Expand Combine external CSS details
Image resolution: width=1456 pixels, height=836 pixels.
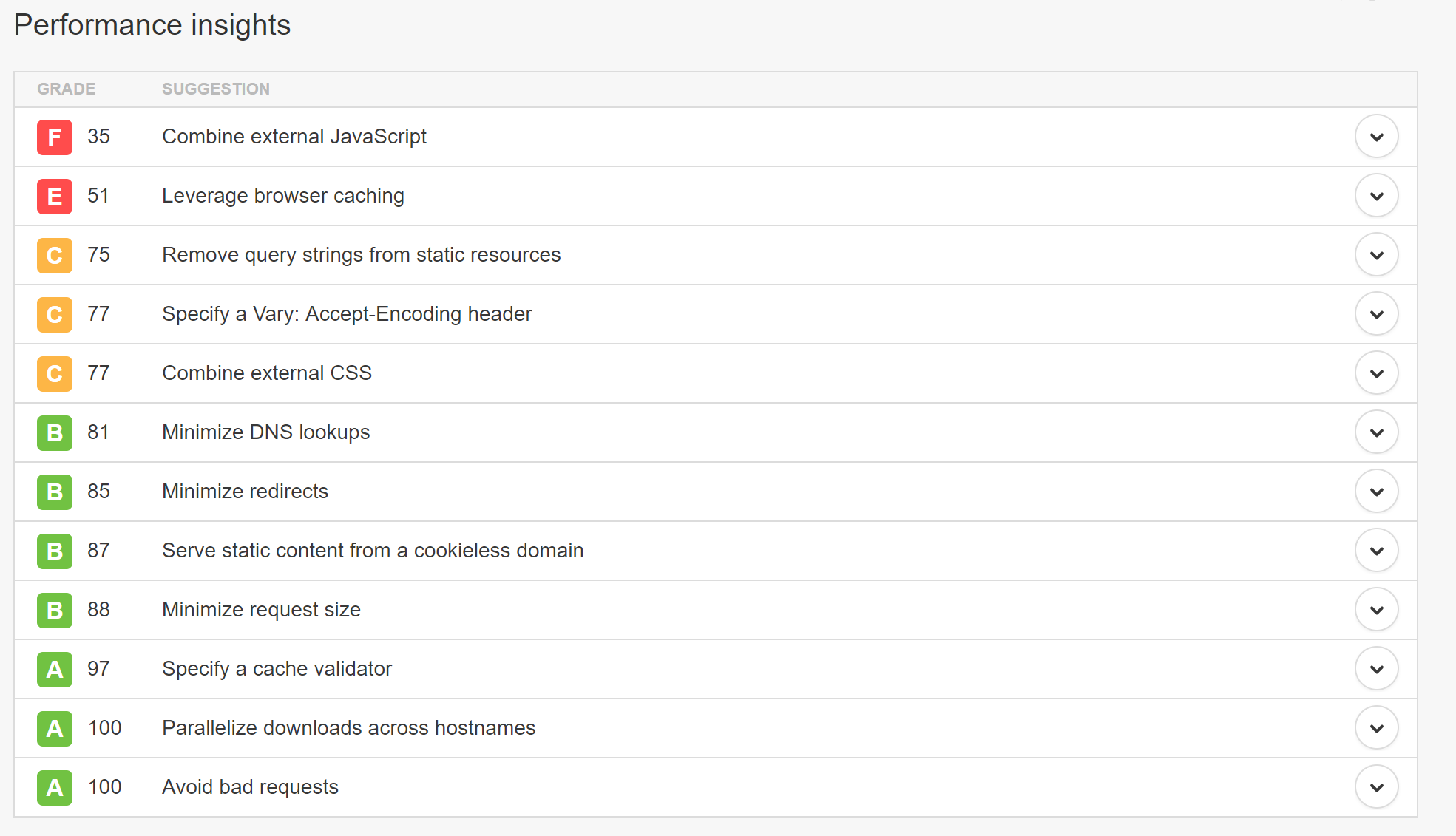[x=1376, y=373]
